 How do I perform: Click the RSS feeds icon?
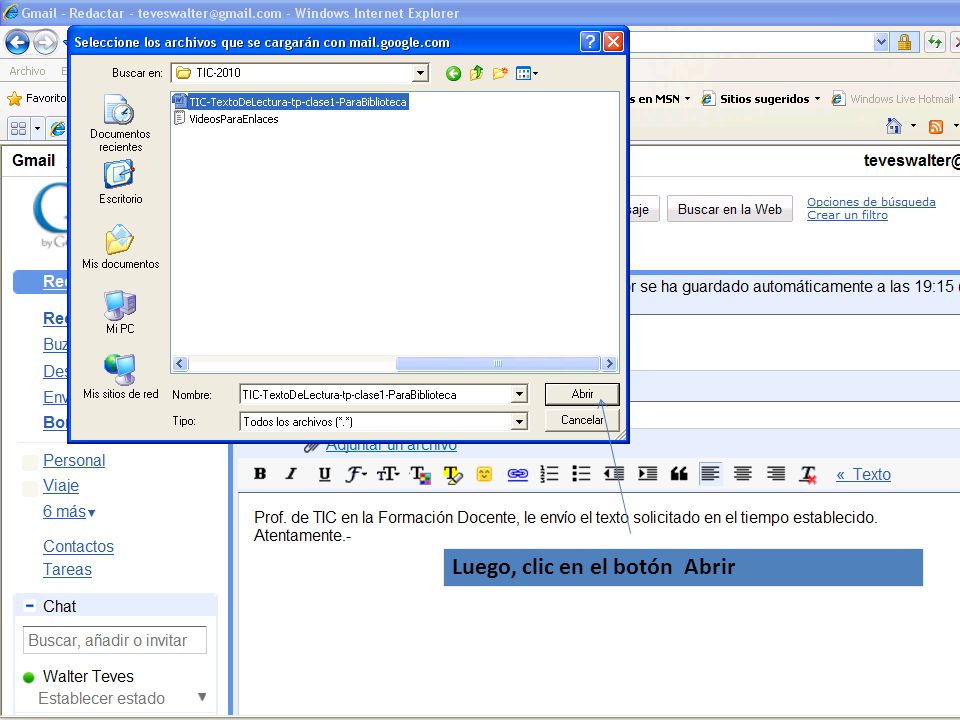tap(936, 127)
